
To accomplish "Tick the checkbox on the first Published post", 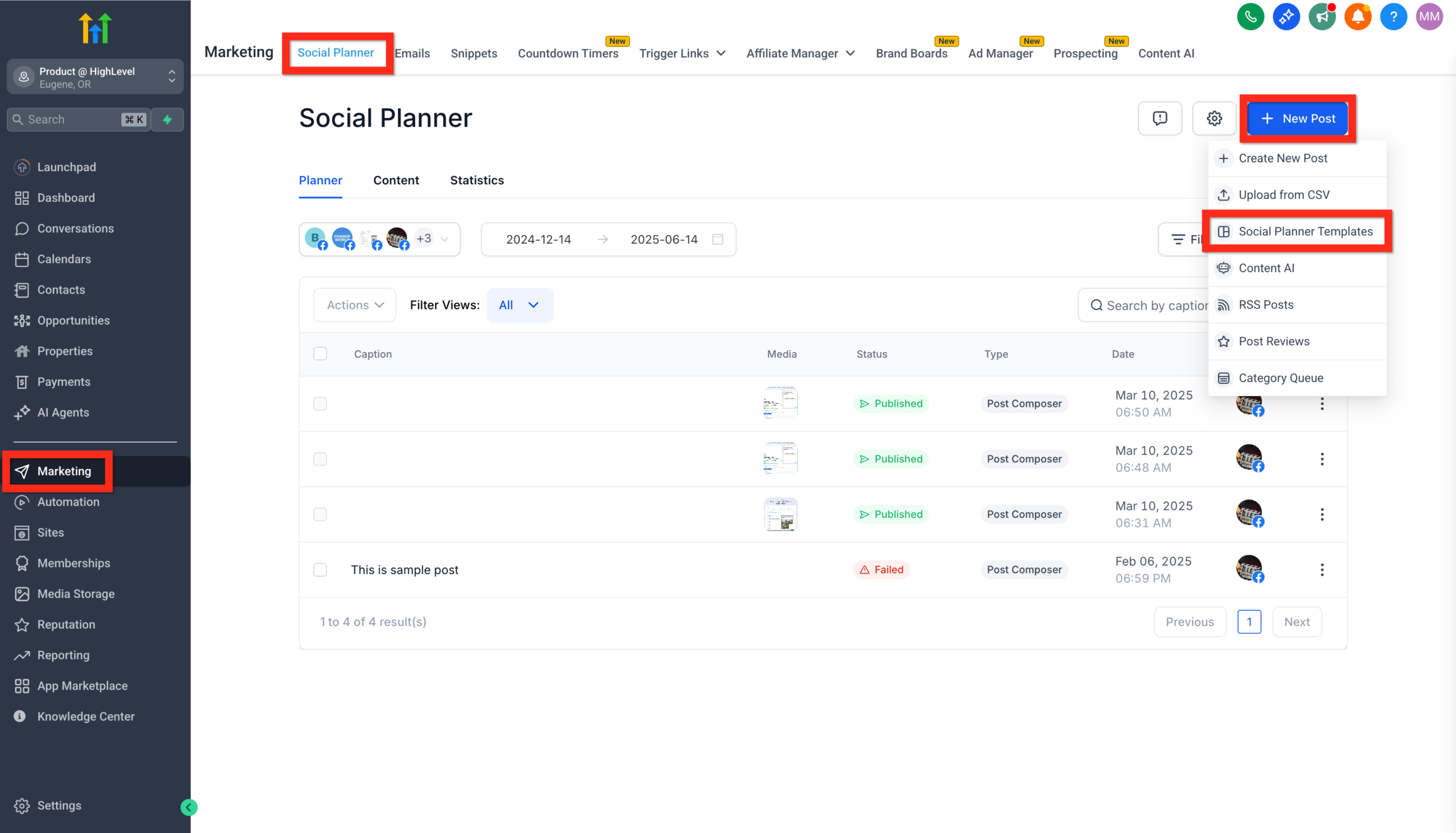I will [320, 403].
